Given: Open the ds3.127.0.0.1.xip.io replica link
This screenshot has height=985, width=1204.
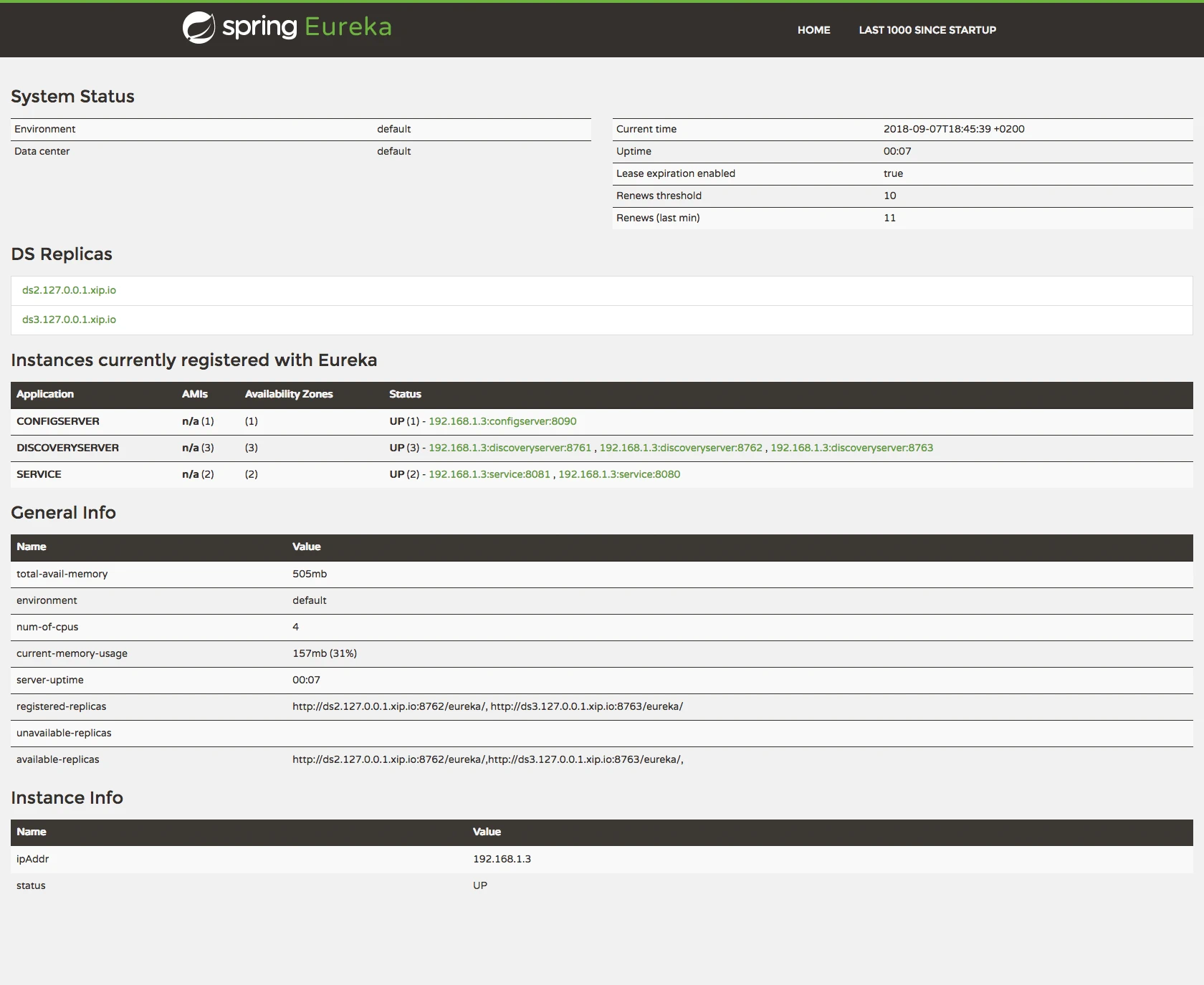Looking at the screenshot, I should pos(69,319).
